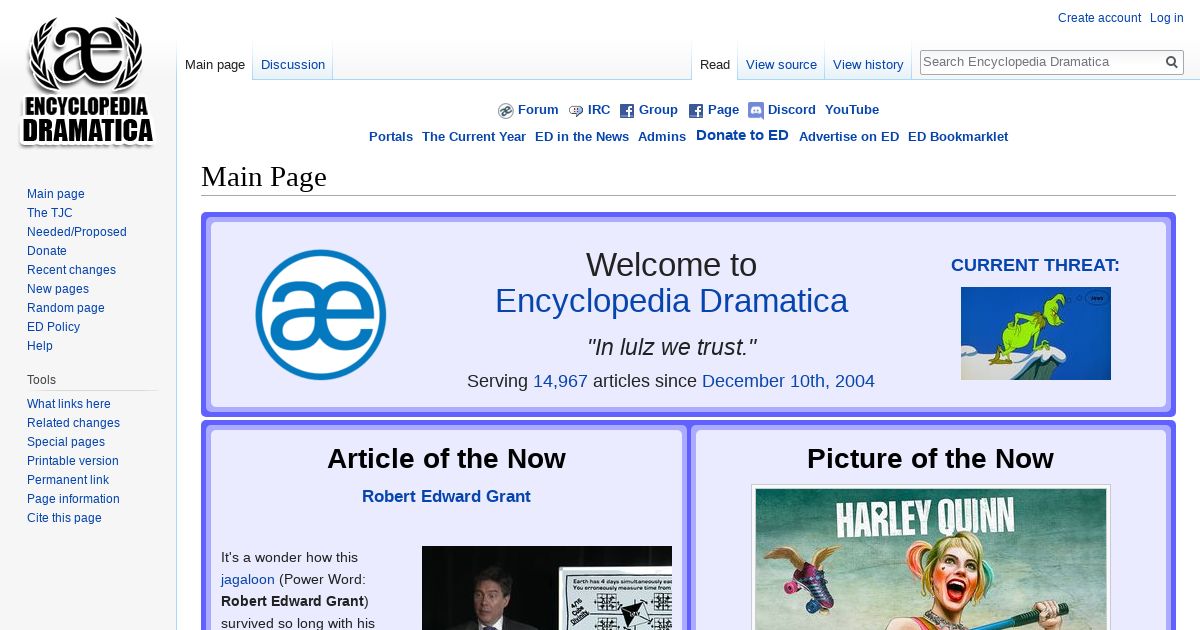Open ED Policy
The height and width of the screenshot is (630, 1200).
point(53,327)
